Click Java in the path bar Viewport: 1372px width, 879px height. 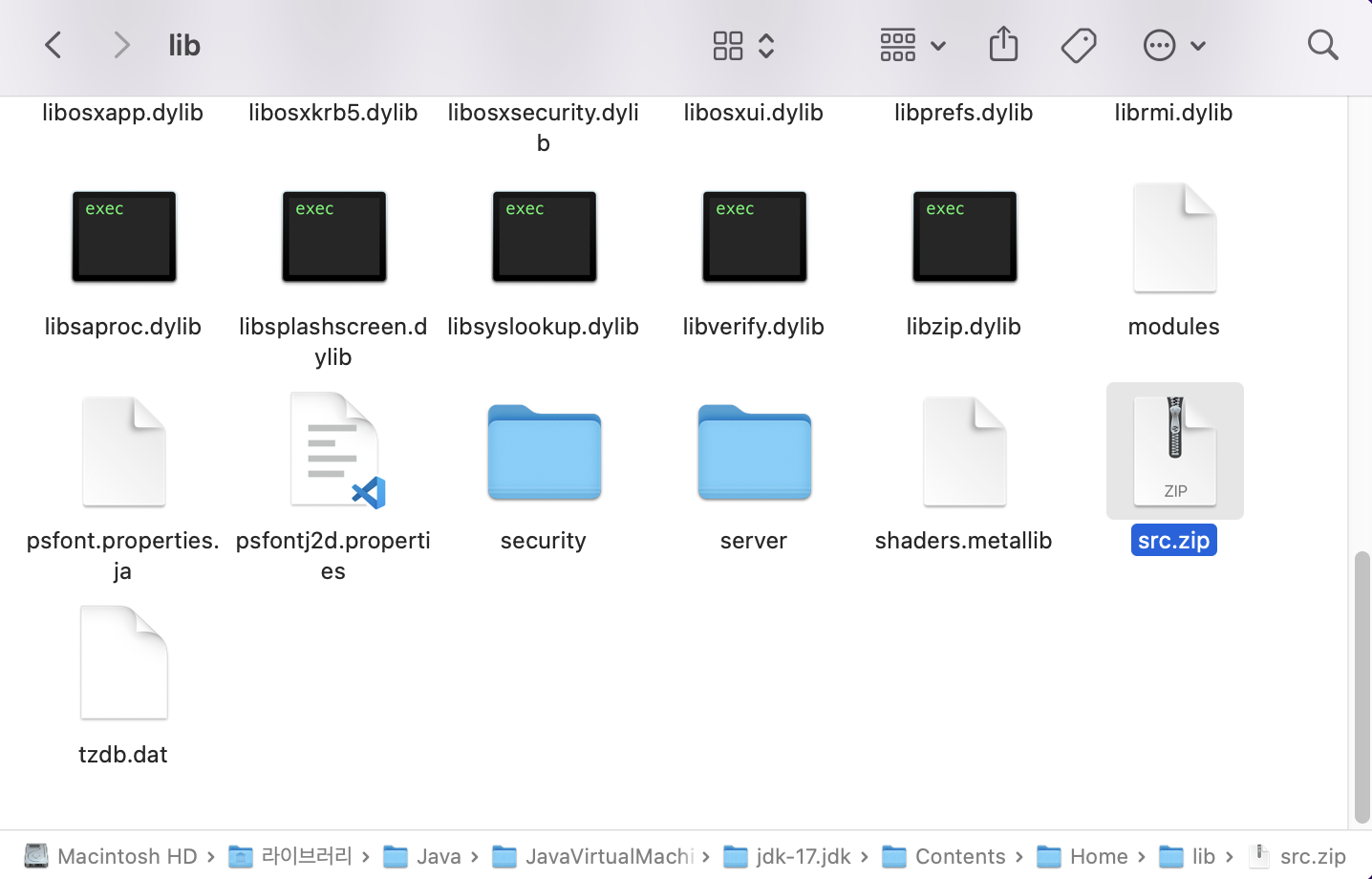point(422,856)
